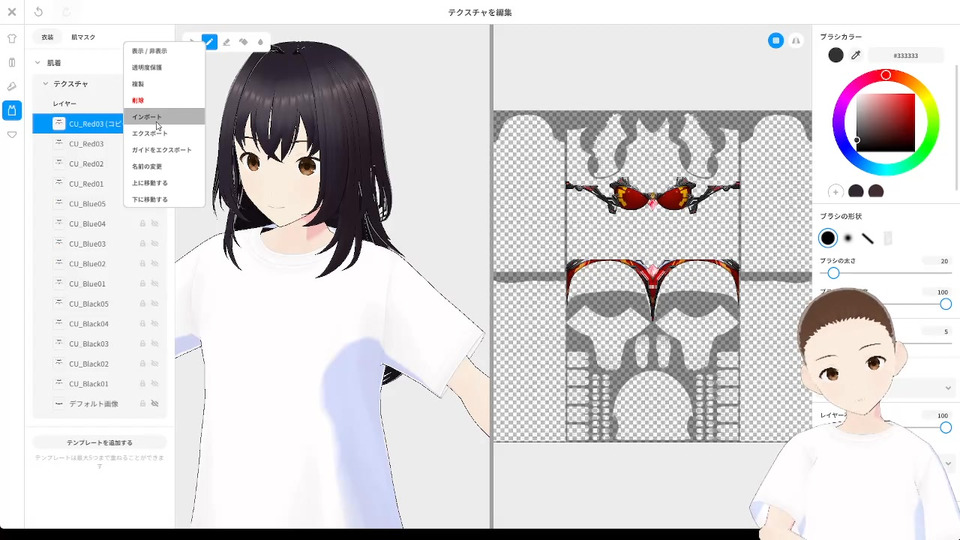
Task: Toggle the mirror symmetry view button
Action: click(796, 40)
